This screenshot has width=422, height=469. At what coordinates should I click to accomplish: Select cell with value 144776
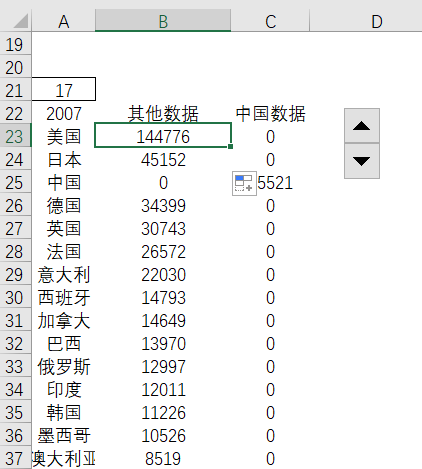click(163, 135)
